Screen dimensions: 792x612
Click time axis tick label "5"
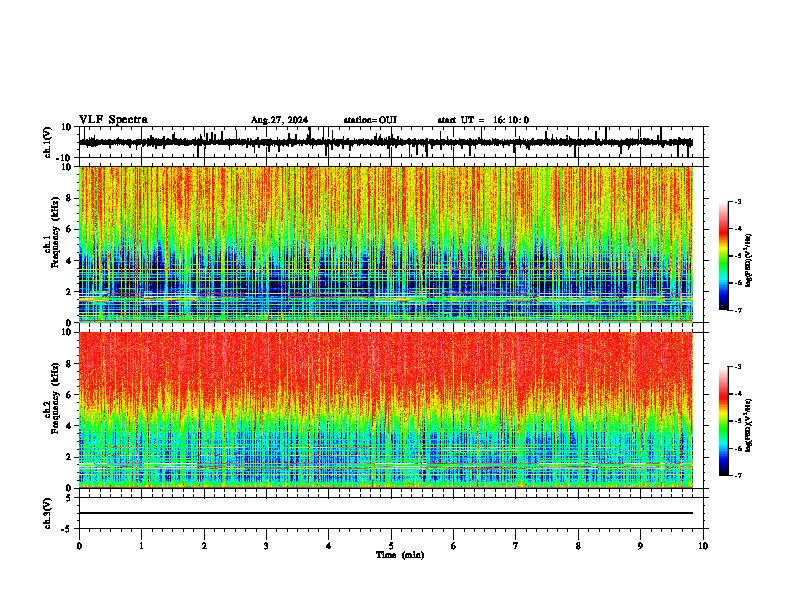coord(391,546)
